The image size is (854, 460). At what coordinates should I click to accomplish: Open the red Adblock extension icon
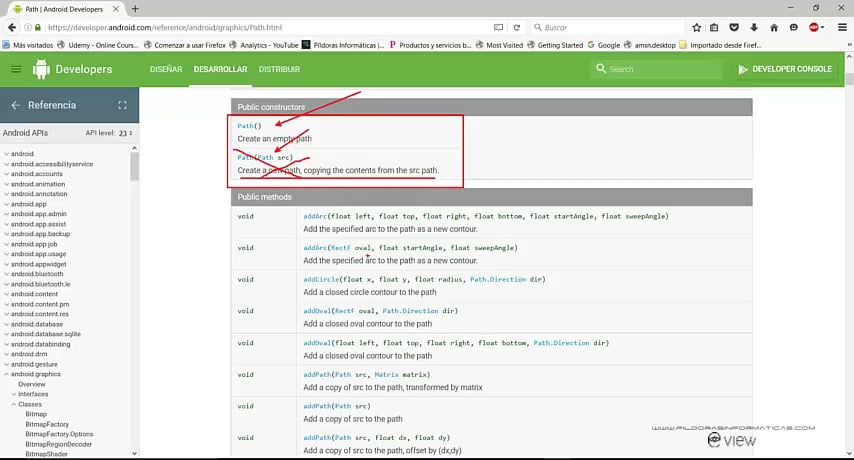pos(814,27)
